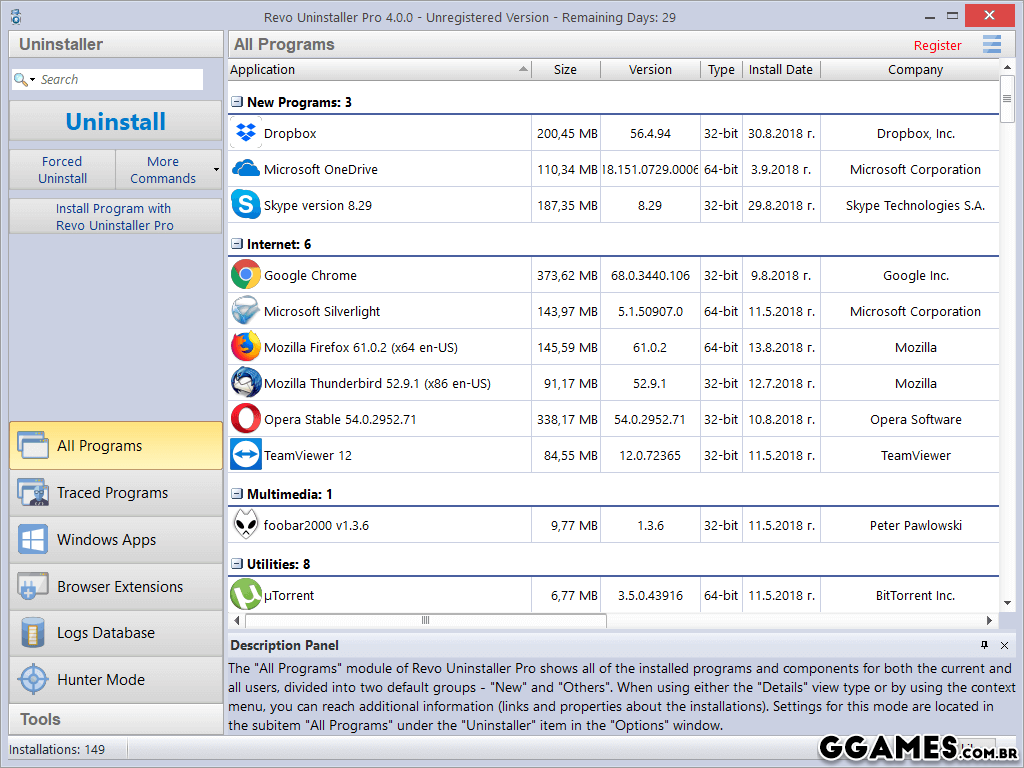Collapse the Internet group

tap(237, 244)
